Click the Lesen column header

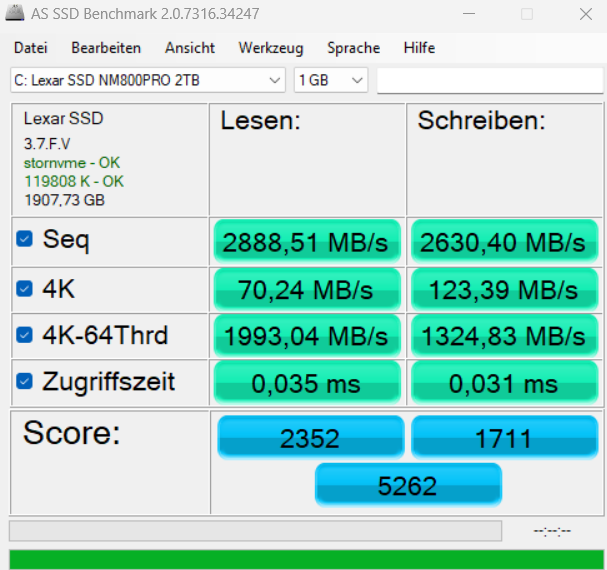(x=261, y=120)
